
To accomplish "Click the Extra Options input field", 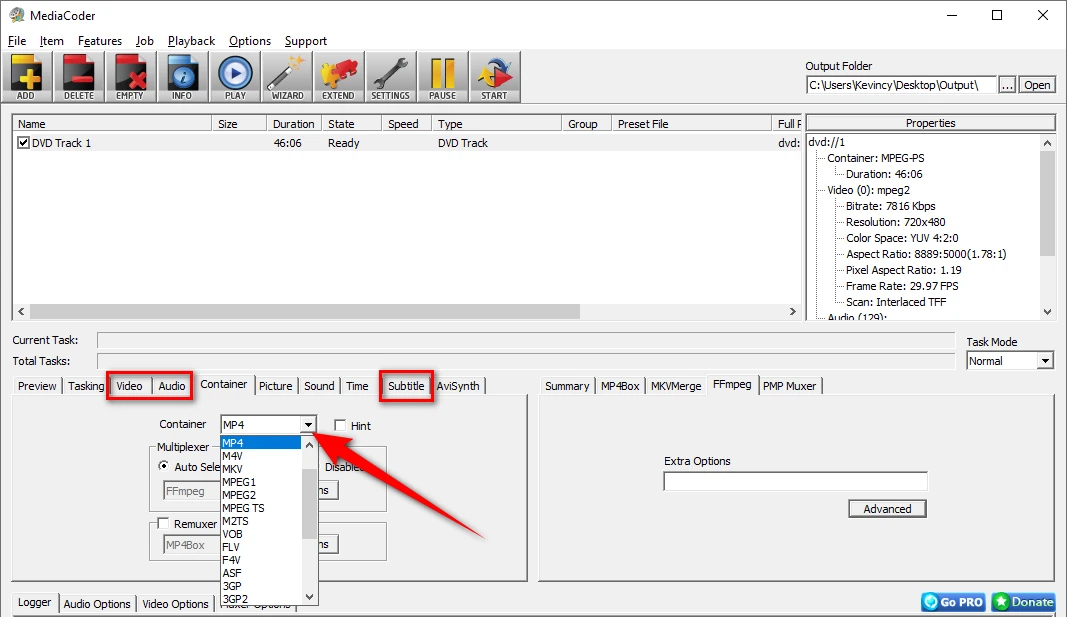I will click(x=795, y=482).
